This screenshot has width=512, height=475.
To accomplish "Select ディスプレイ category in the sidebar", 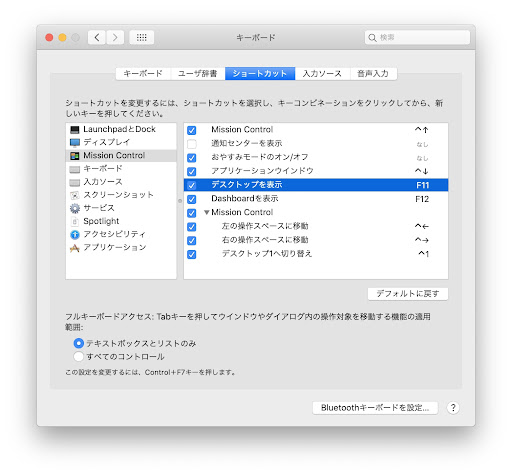I will coord(121,142).
